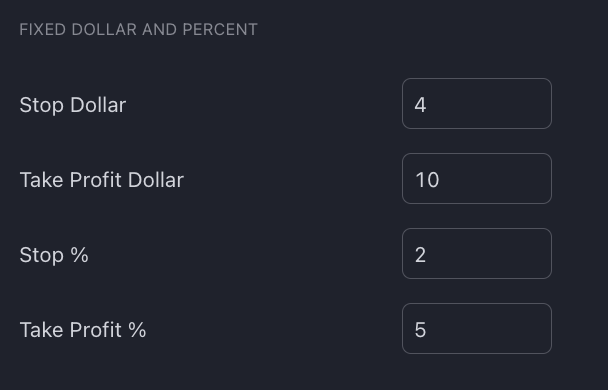Click the word Profit in Take Profit Dollar
The height and width of the screenshot is (390, 608).
pos(96,180)
